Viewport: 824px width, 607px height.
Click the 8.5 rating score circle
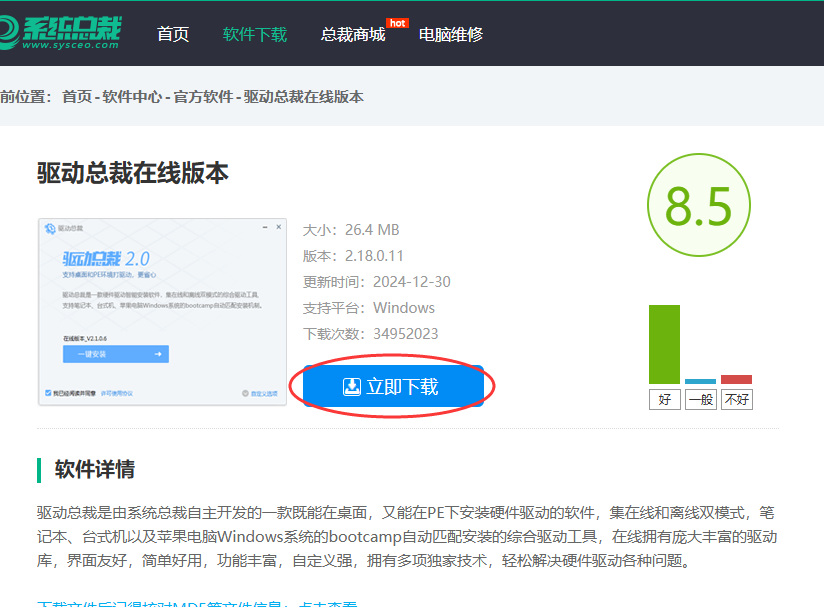699,207
